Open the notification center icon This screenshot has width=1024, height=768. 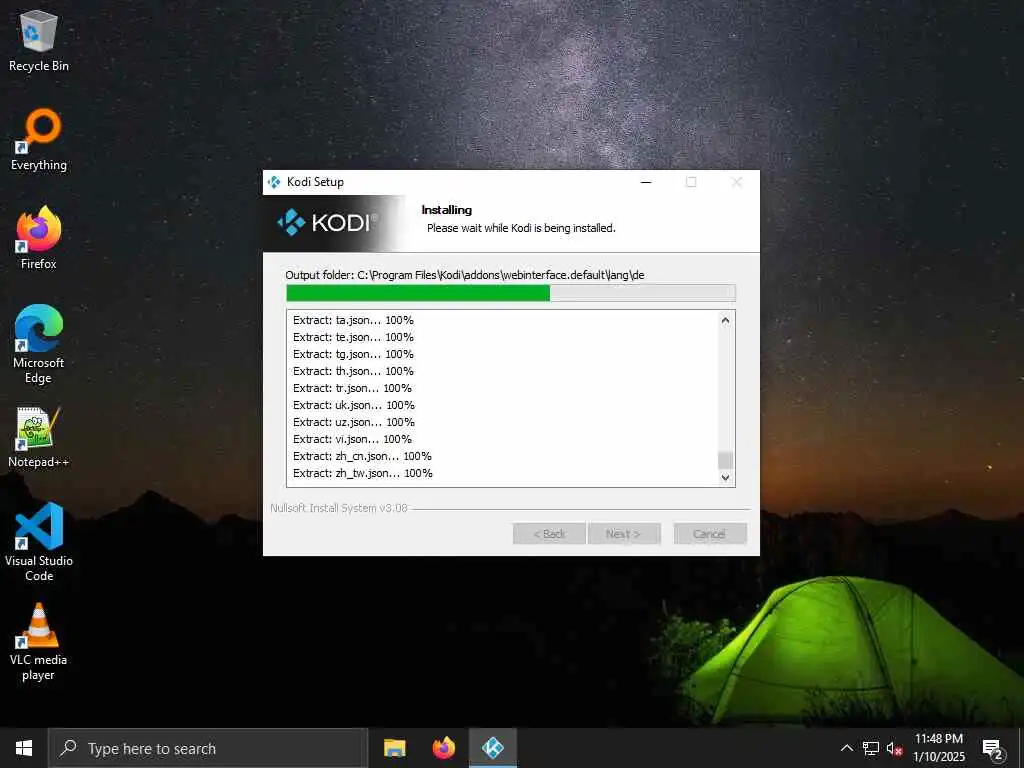(x=992, y=749)
